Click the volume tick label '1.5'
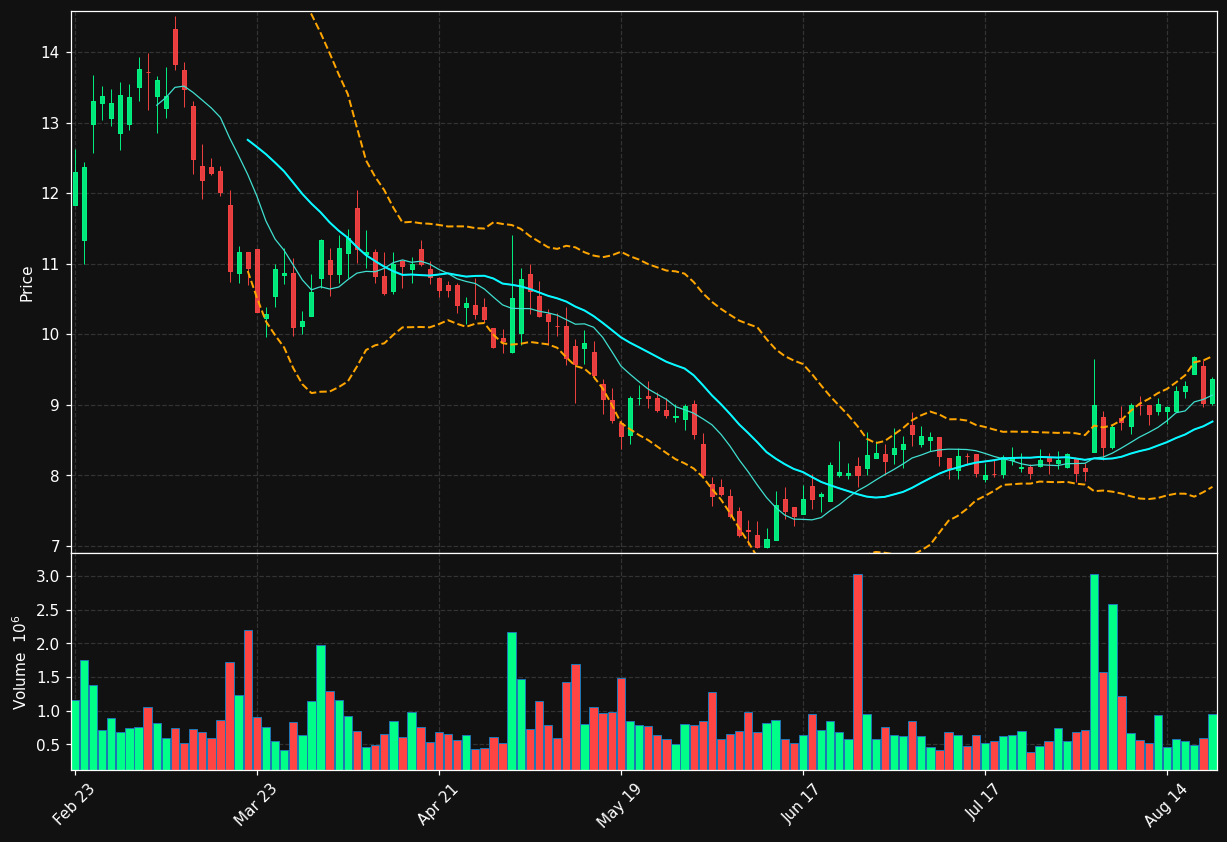 pos(49,678)
